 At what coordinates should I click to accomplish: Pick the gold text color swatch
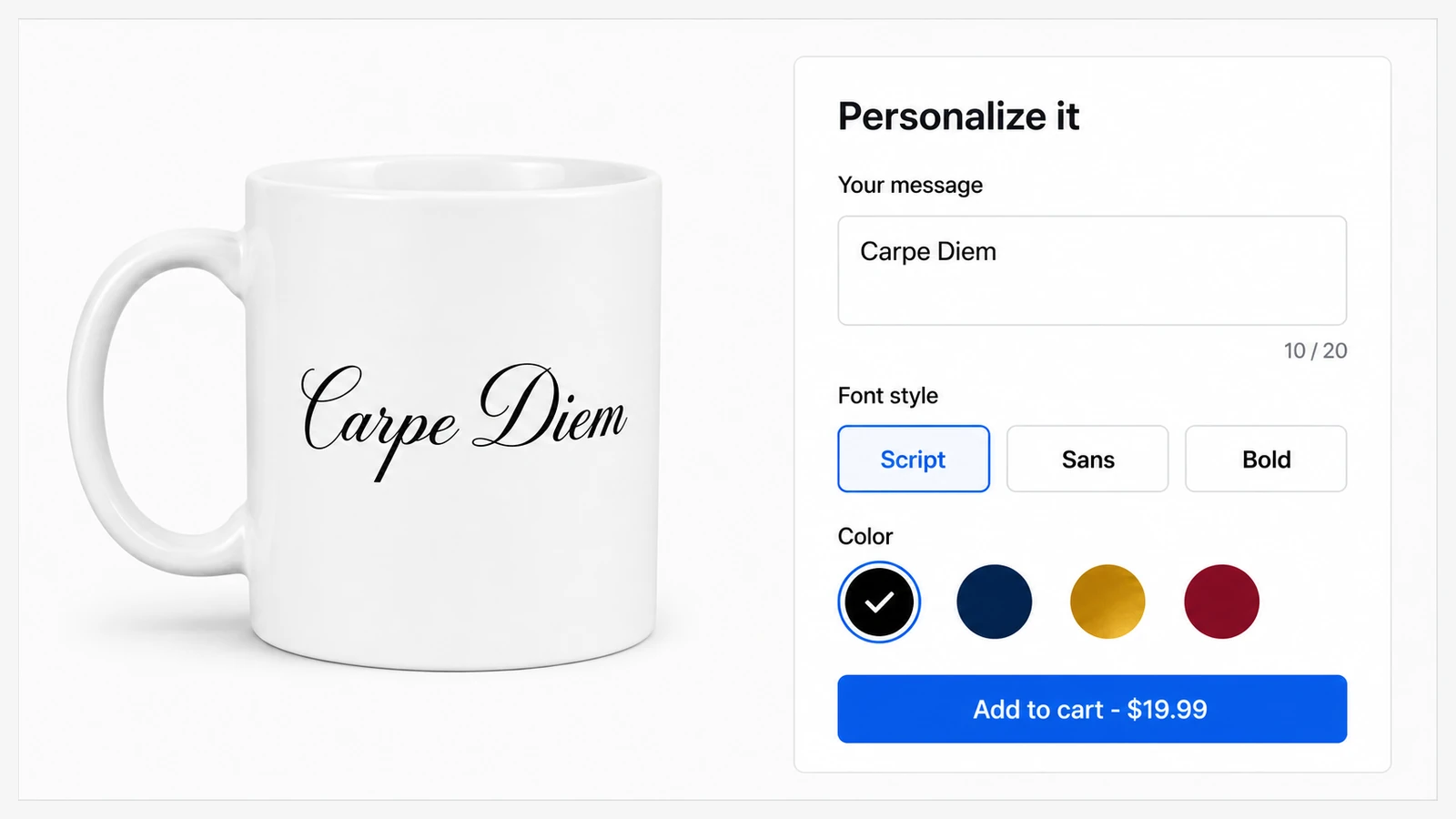pyautogui.click(x=1107, y=602)
